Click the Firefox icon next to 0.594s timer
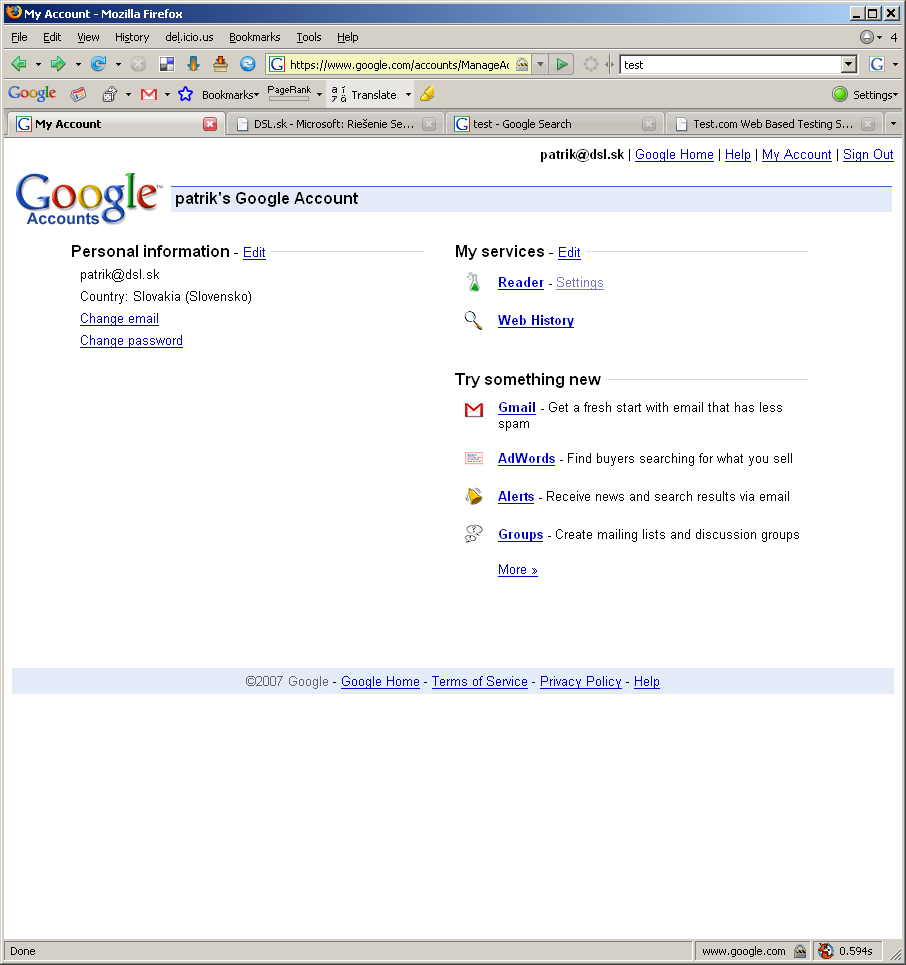 [x=825, y=951]
